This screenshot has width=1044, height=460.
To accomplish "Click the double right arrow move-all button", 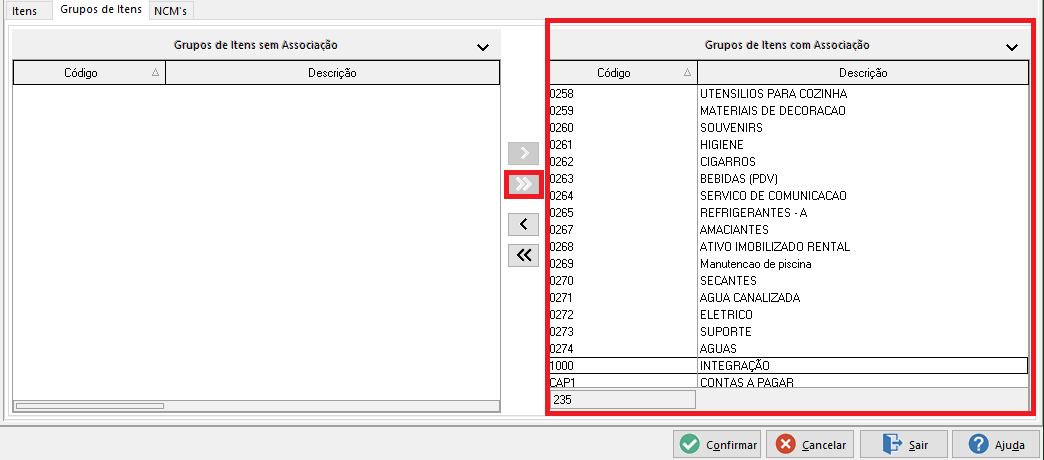I will pos(523,184).
